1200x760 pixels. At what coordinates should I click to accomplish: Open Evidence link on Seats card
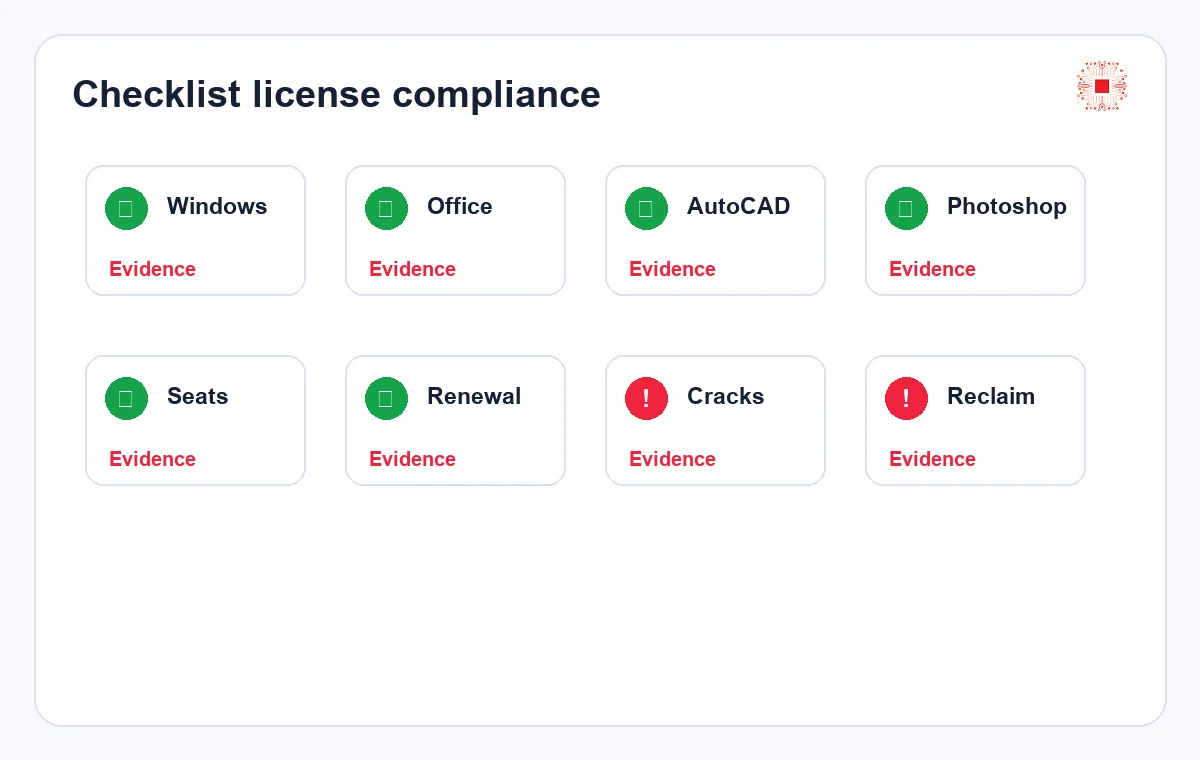pos(152,459)
